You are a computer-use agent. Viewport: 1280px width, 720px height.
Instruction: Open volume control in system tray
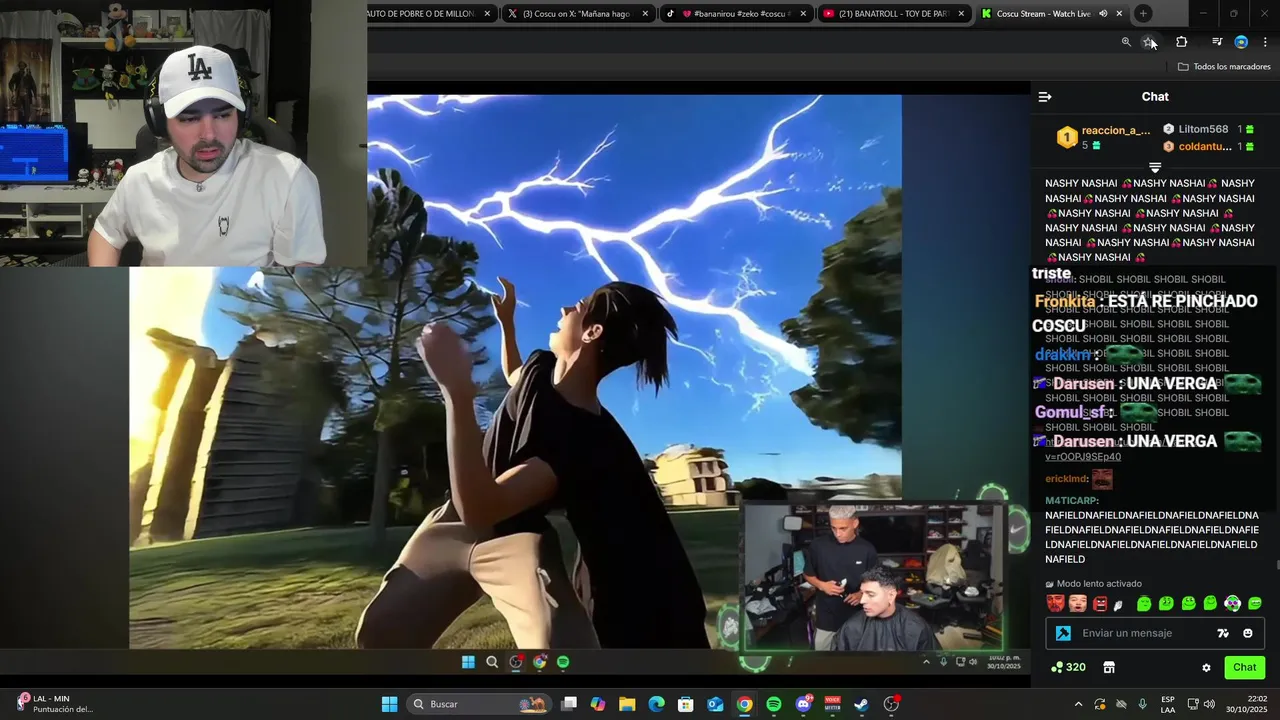pyautogui.click(x=1209, y=704)
